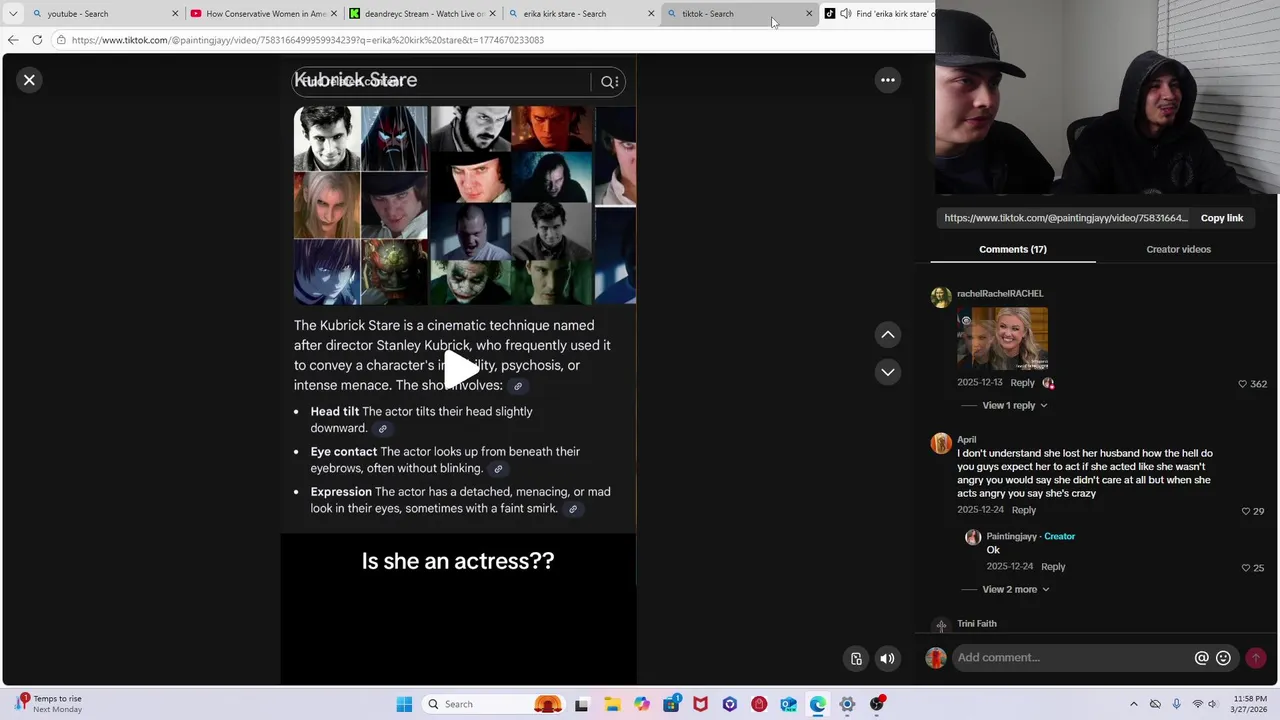Screen dimensions: 1280x720
Task: Open Task View from the taskbar
Action: click(582, 704)
